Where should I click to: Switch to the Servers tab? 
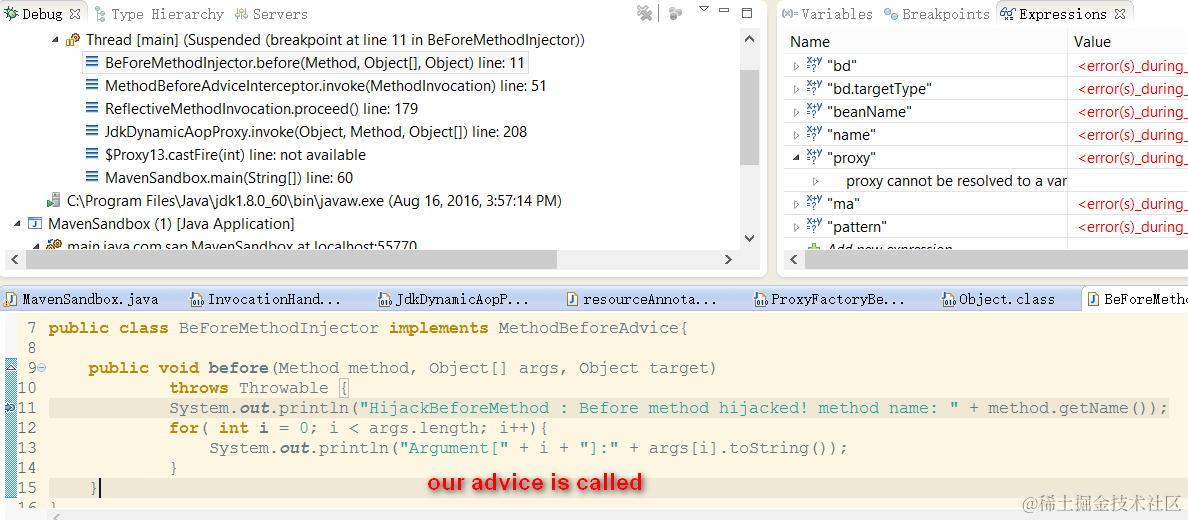271,14
